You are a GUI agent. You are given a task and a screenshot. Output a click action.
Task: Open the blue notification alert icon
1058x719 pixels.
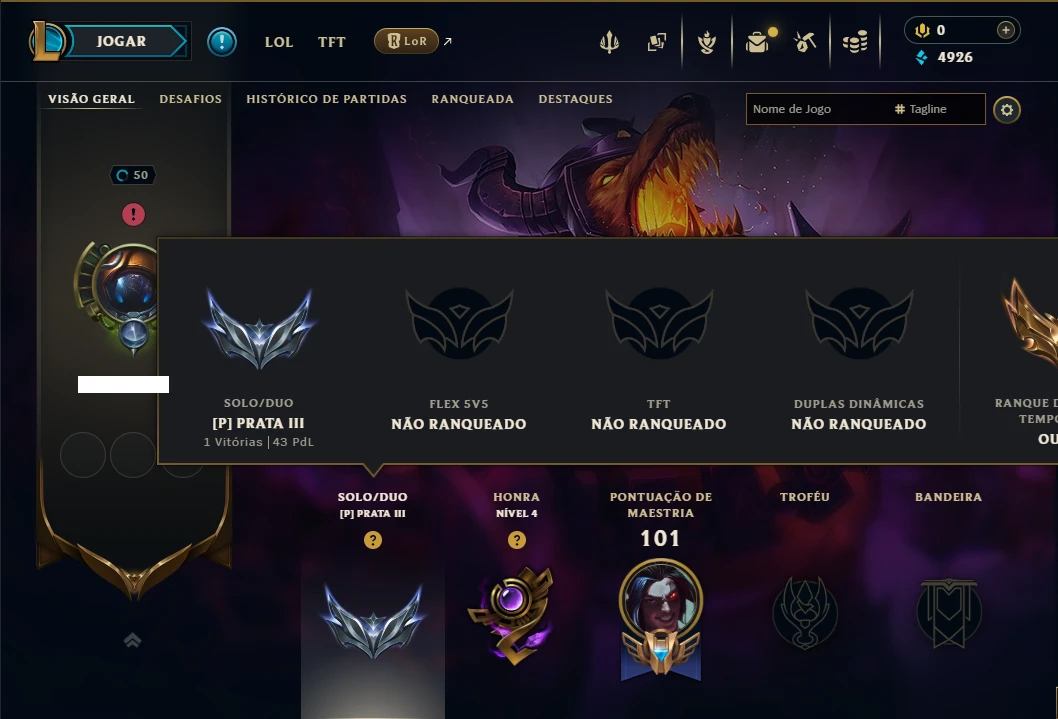221,42
